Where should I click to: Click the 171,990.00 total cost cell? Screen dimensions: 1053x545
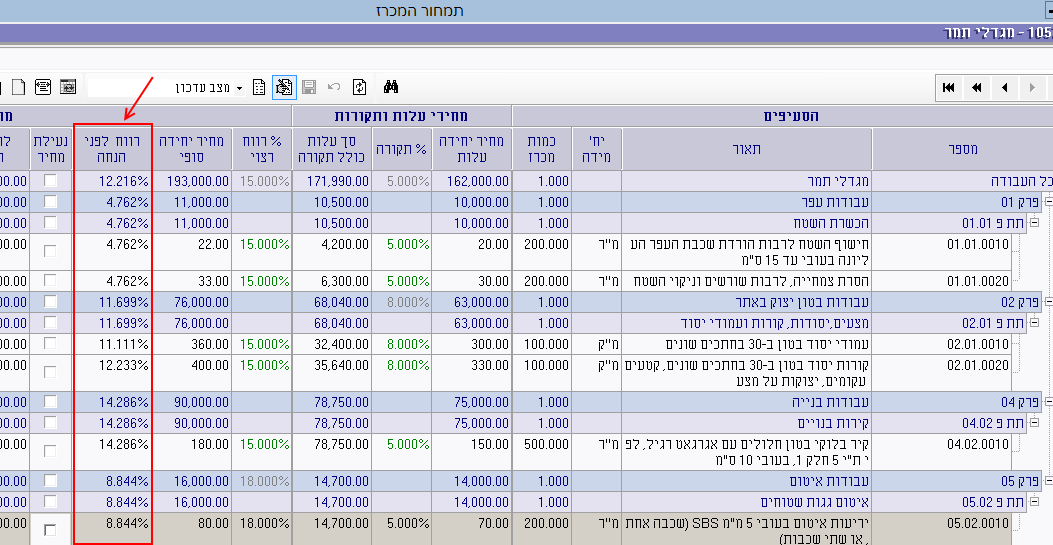pos(332,181)
